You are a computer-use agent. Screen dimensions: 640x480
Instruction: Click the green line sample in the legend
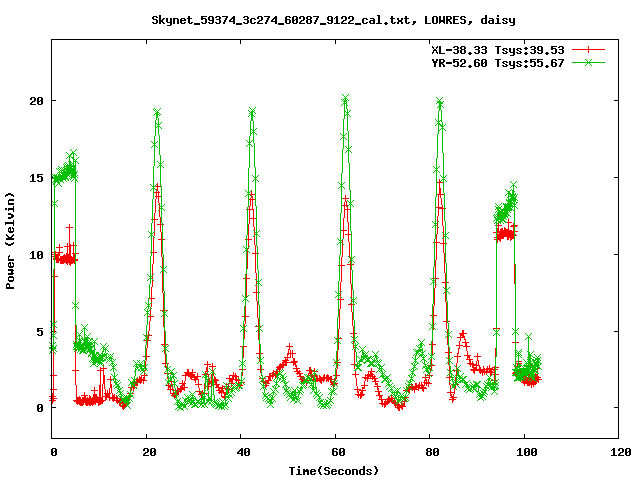pos(588,62)
